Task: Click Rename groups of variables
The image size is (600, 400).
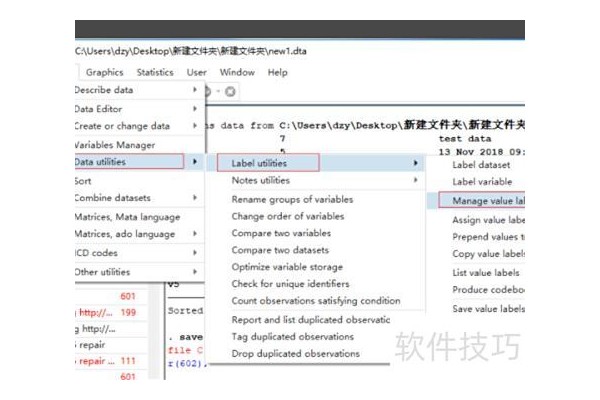Action: click(x=292, y=199)
